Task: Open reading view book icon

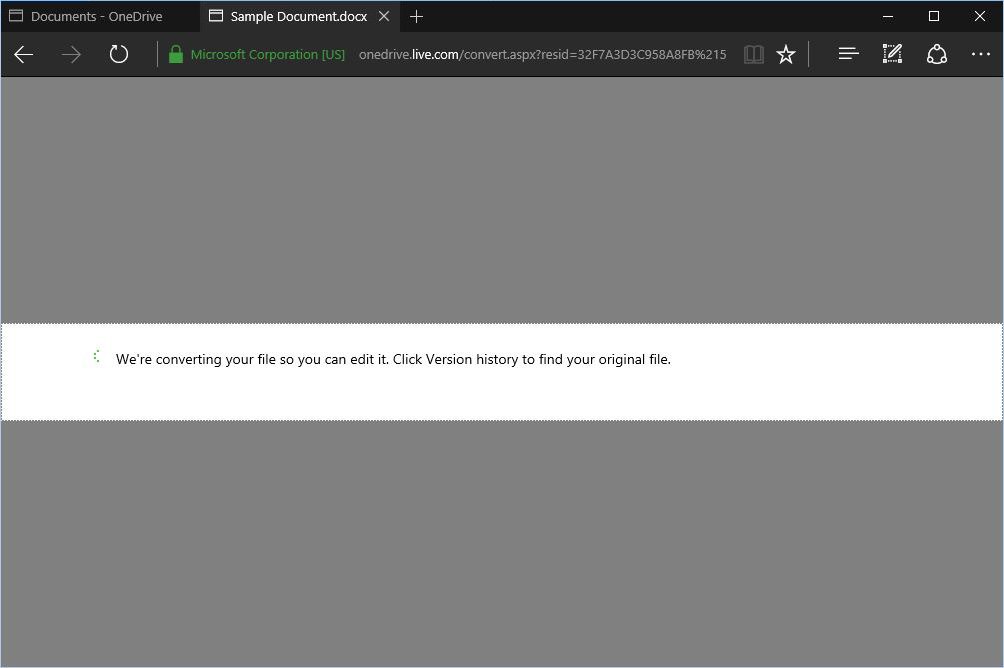Action: coord(754,54)
